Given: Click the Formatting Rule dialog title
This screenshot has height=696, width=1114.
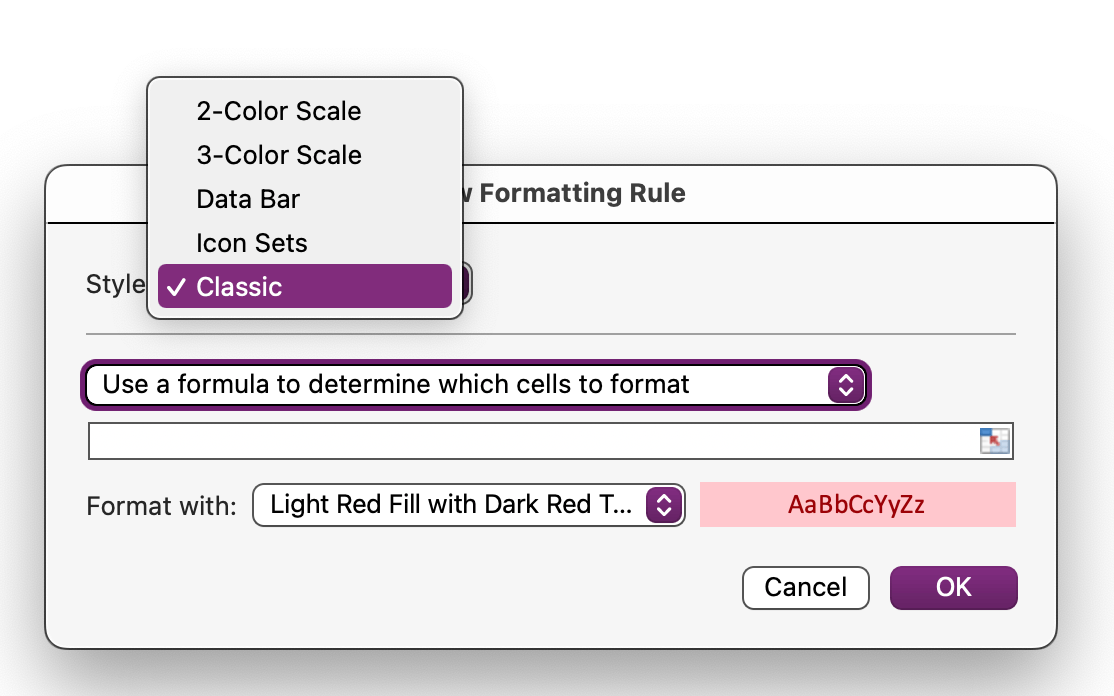Looking at the screenshot, I should 580,193.
